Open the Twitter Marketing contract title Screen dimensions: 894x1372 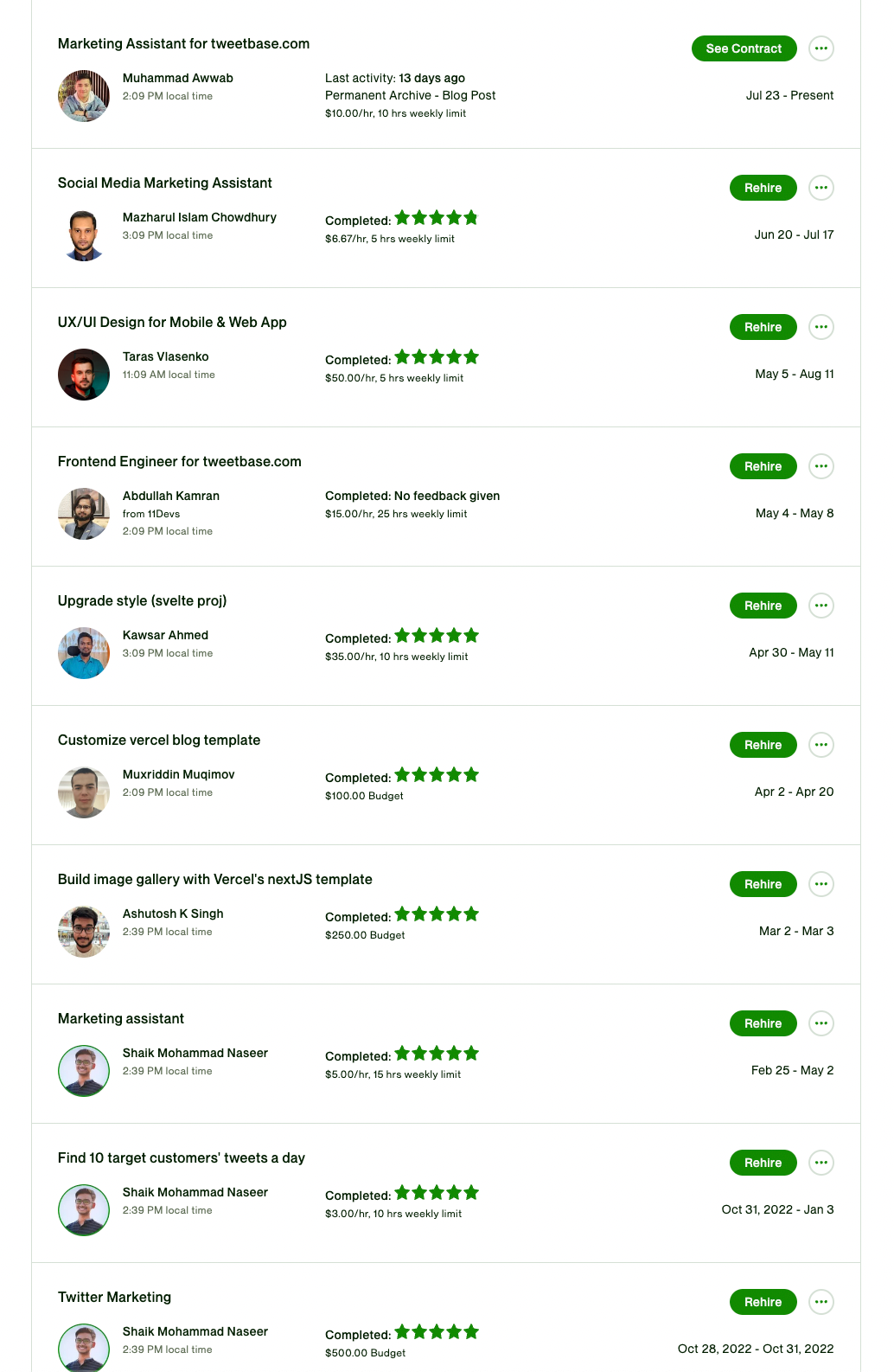[114, 1298]
